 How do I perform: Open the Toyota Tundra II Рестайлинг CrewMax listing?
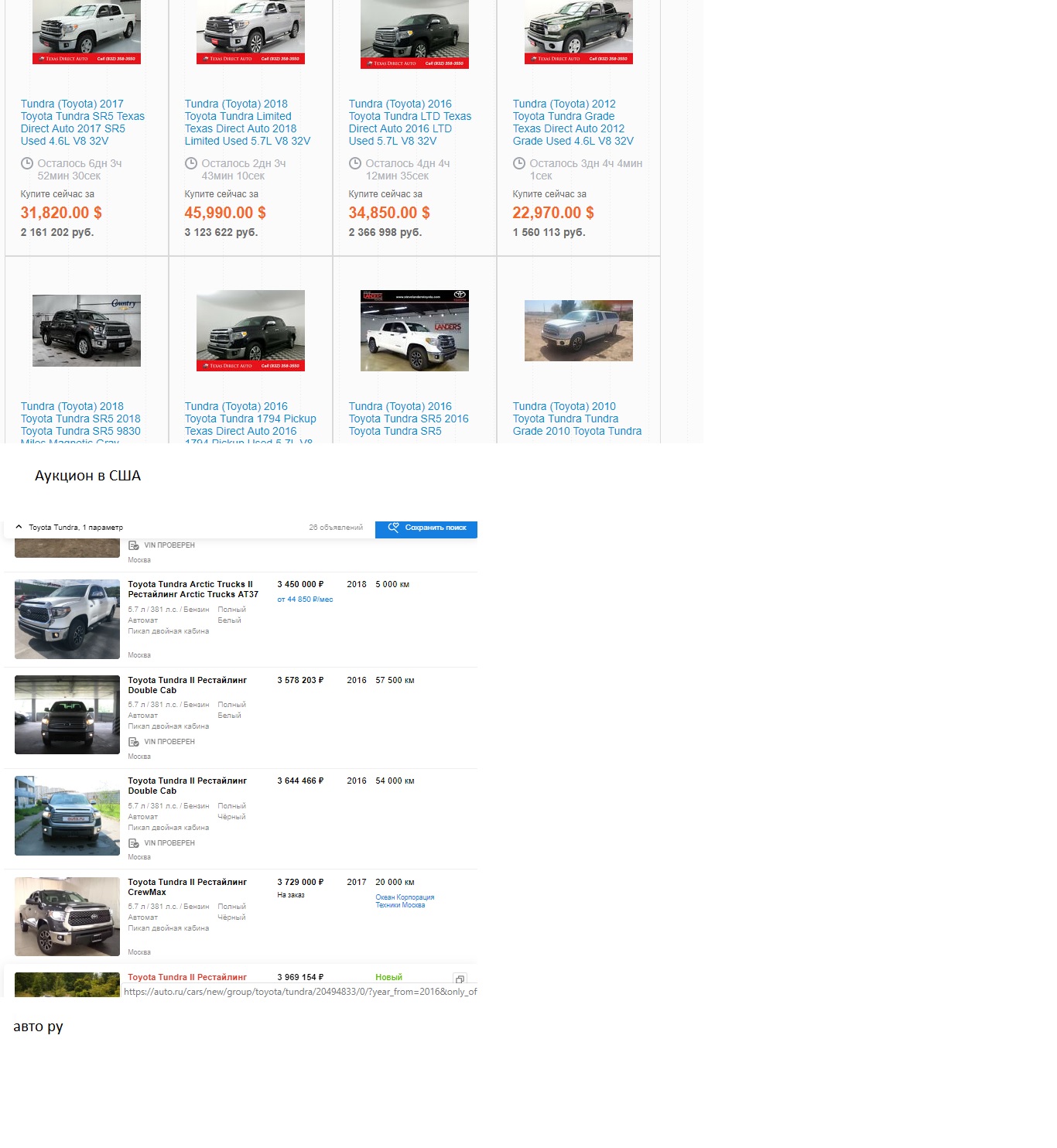(187, 887)
